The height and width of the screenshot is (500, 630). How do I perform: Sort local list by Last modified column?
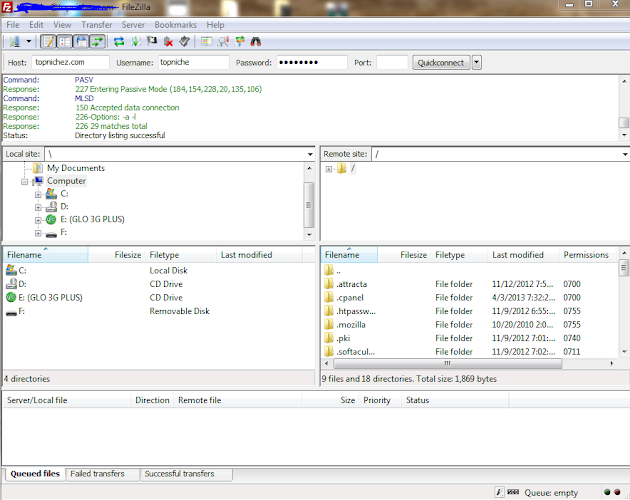[259, 255]
